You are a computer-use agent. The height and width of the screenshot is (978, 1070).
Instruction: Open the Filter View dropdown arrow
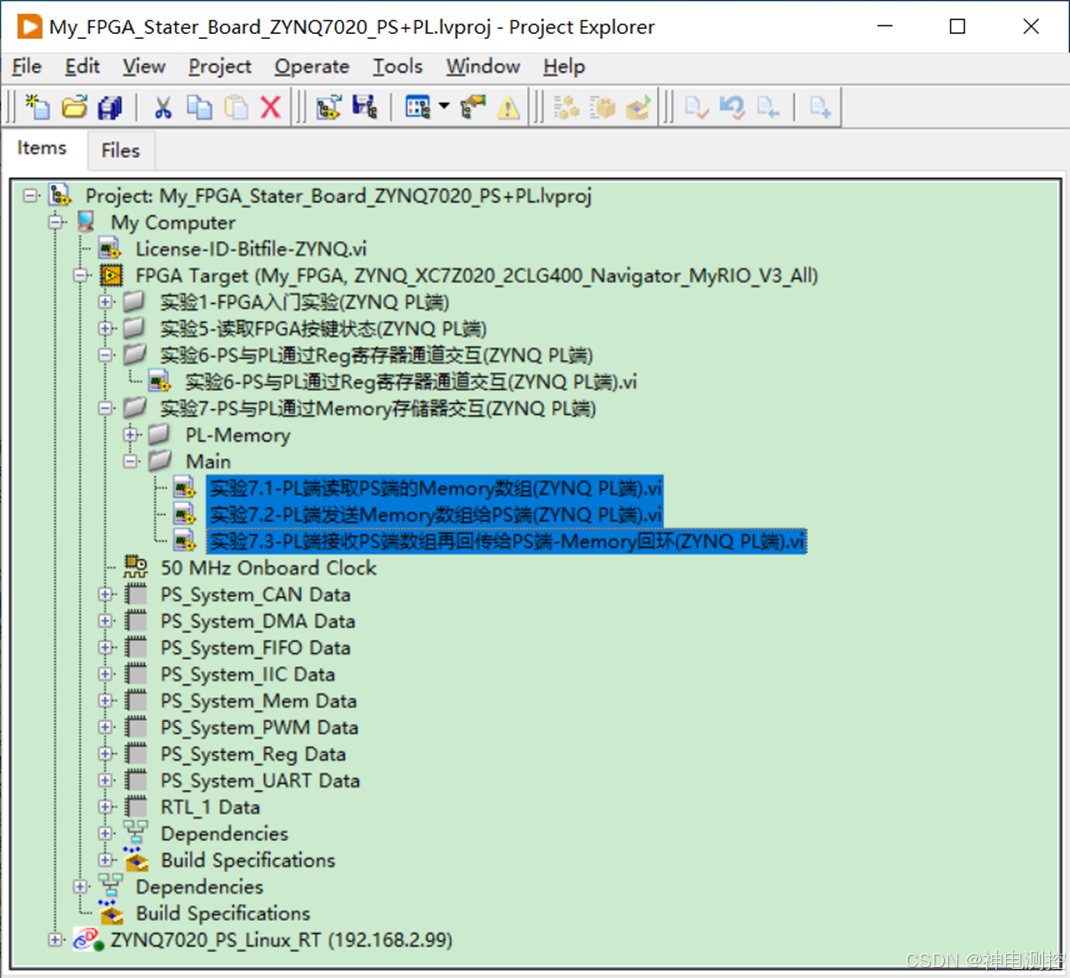point(444,106)
